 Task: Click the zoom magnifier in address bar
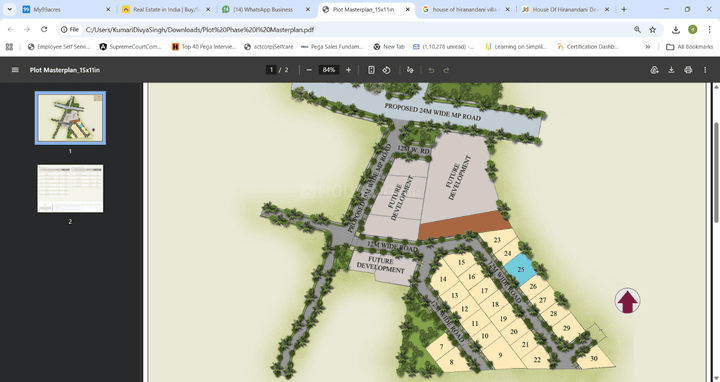[637, 29]
